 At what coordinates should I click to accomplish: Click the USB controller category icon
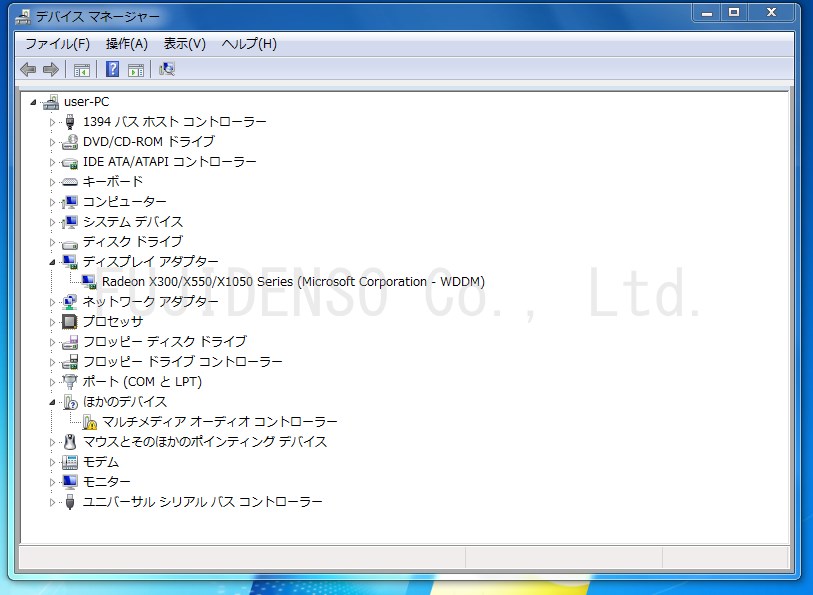click(70, 502)
